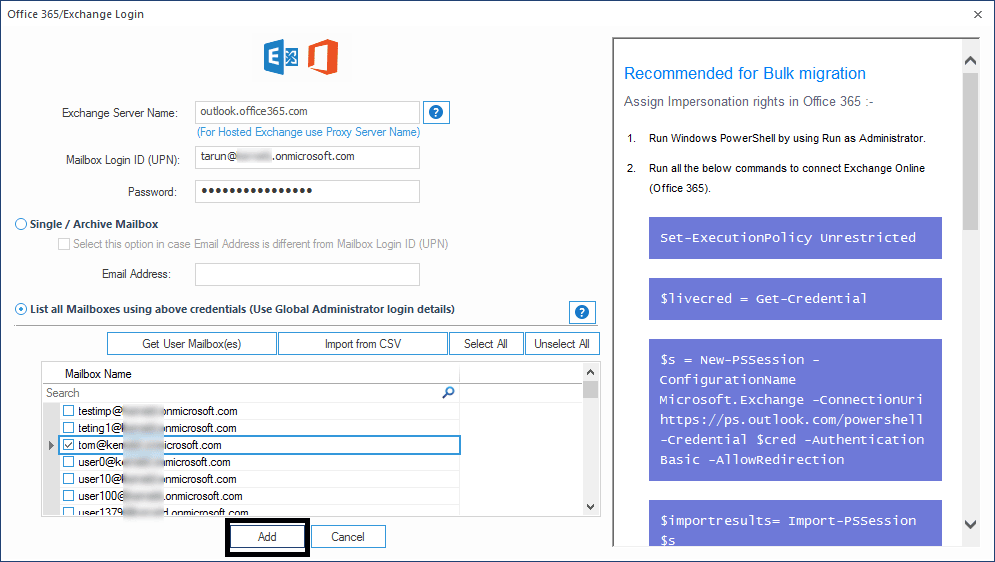
Task: Click the $livecred = Get-Credential command block
Action: [795, 299]
